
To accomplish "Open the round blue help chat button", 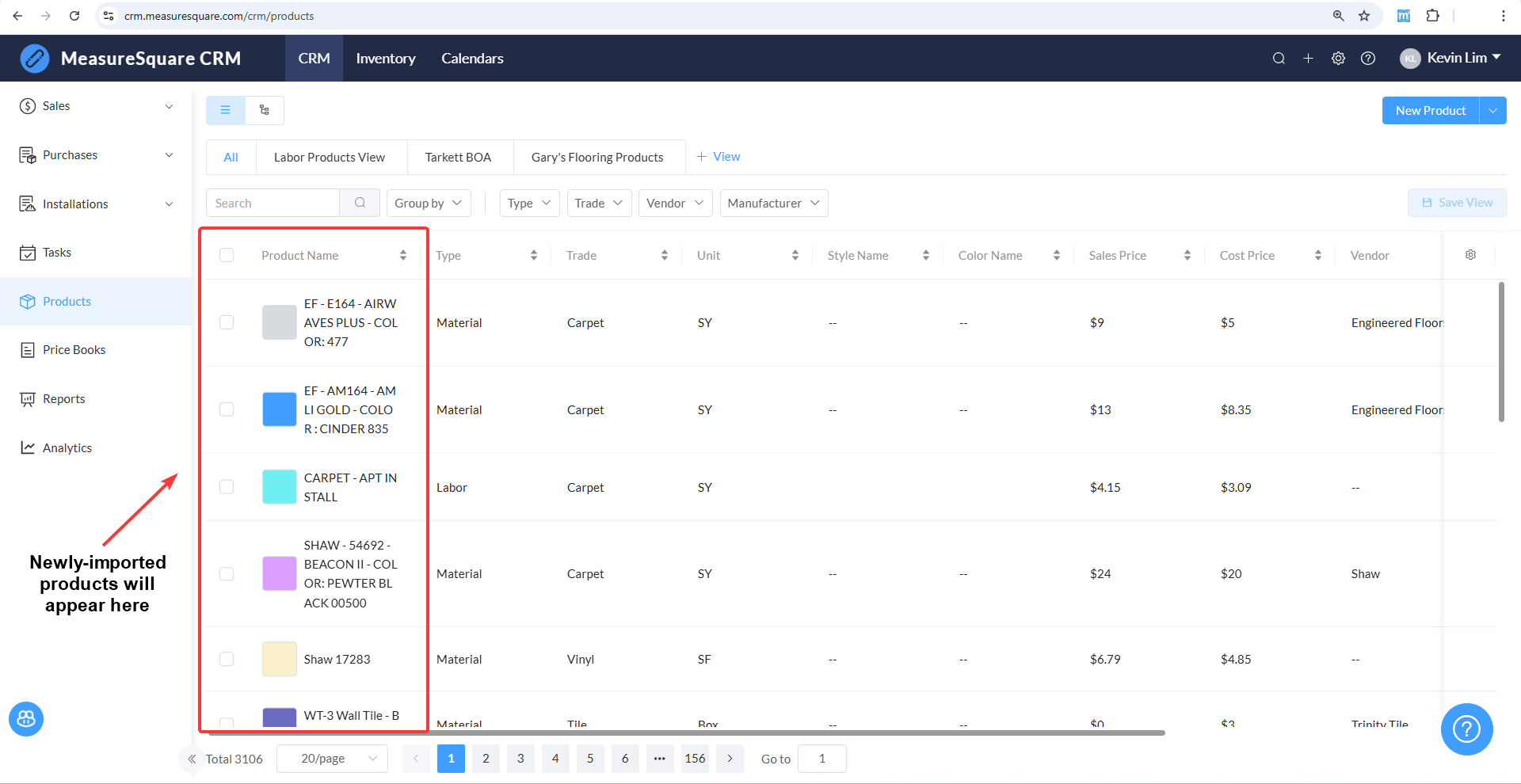I will [x=1466, y=729].
